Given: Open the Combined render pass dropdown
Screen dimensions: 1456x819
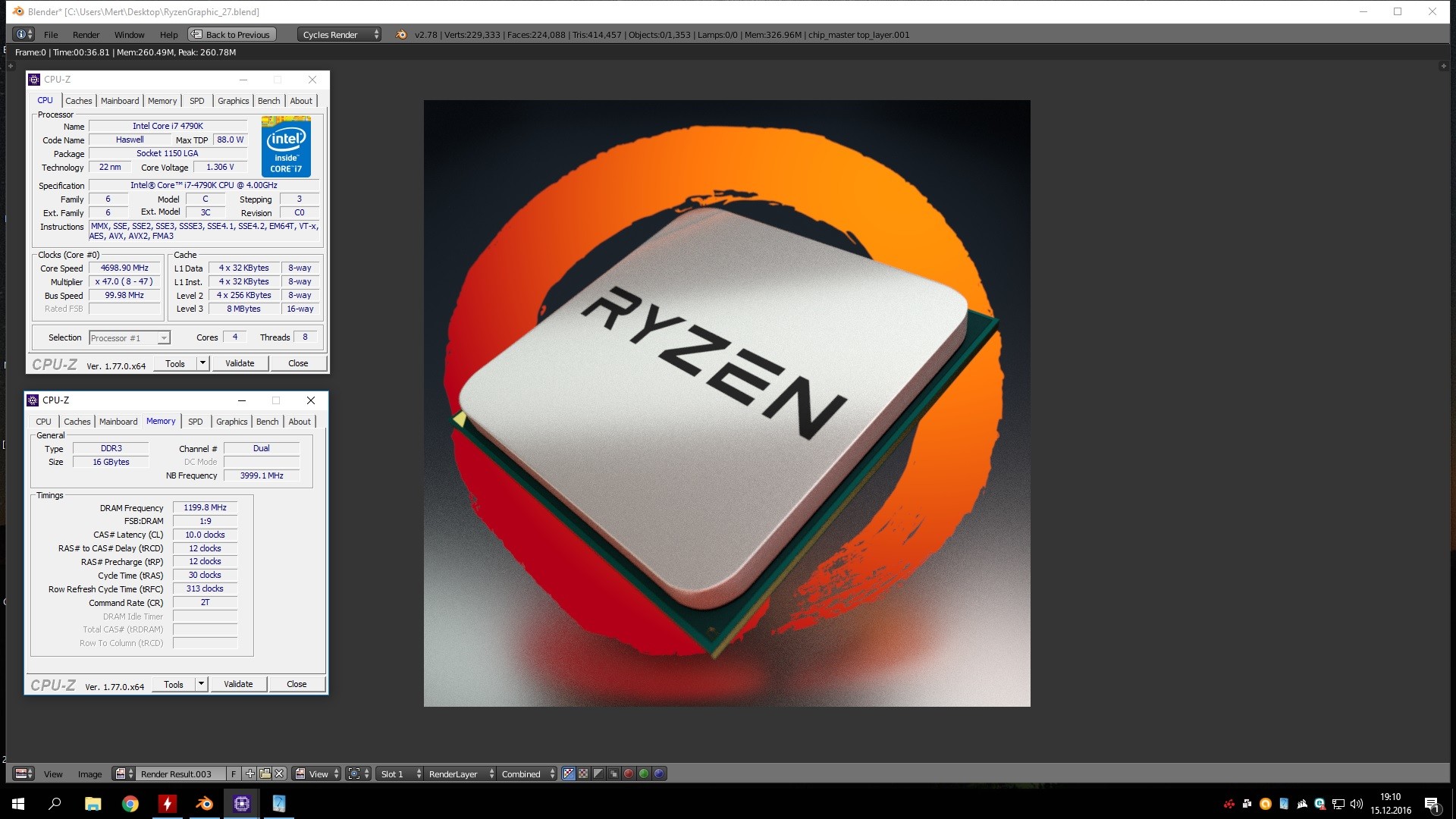Looking at the screenshot, I should [527, 774].
